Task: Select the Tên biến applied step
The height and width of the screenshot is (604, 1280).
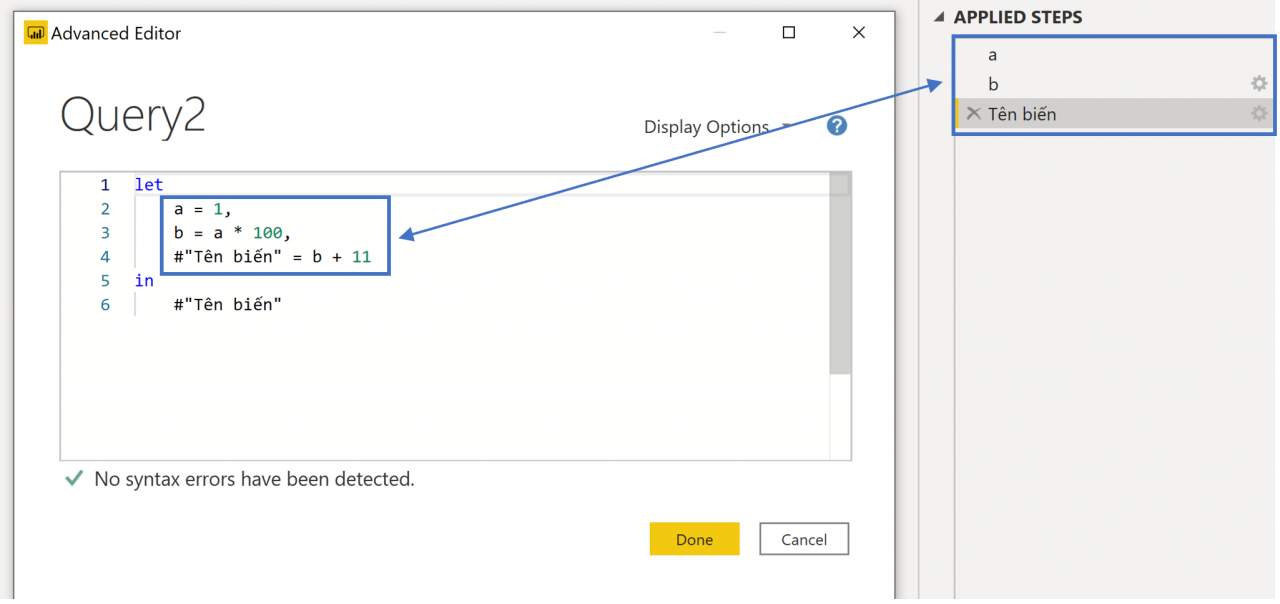Action: (1022, 114)
